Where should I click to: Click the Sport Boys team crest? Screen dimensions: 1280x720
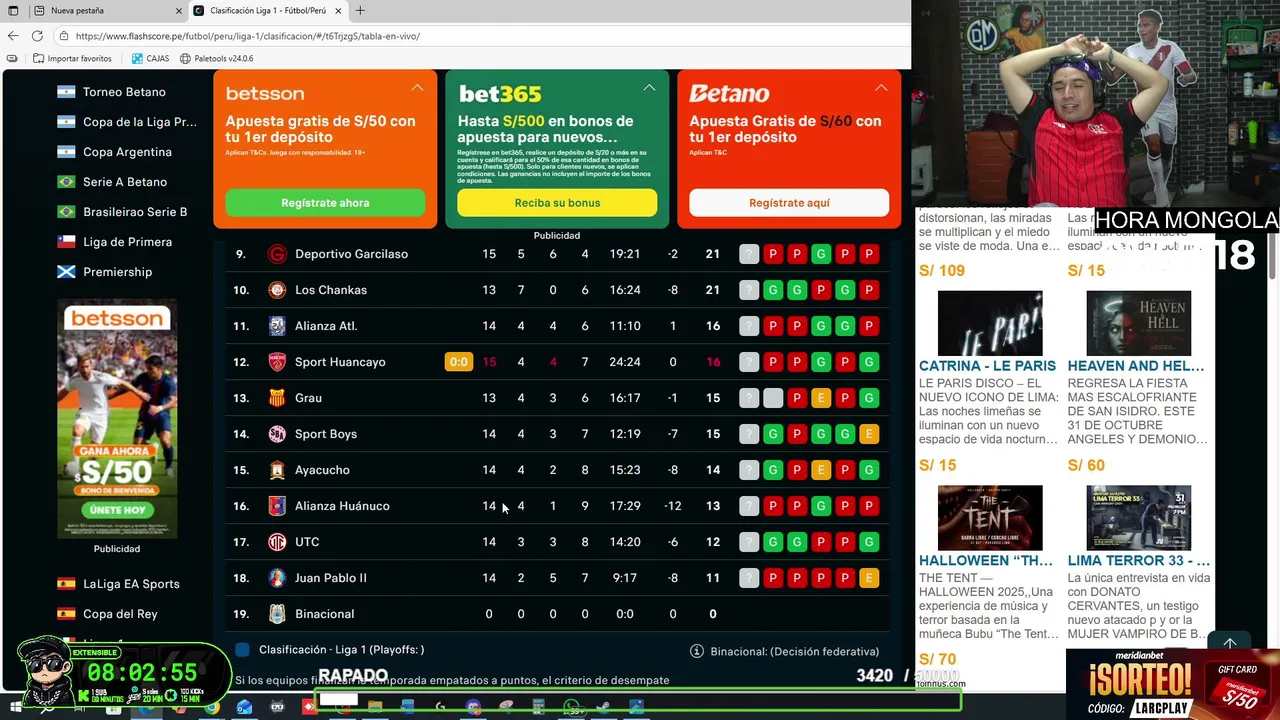(277, 434)
